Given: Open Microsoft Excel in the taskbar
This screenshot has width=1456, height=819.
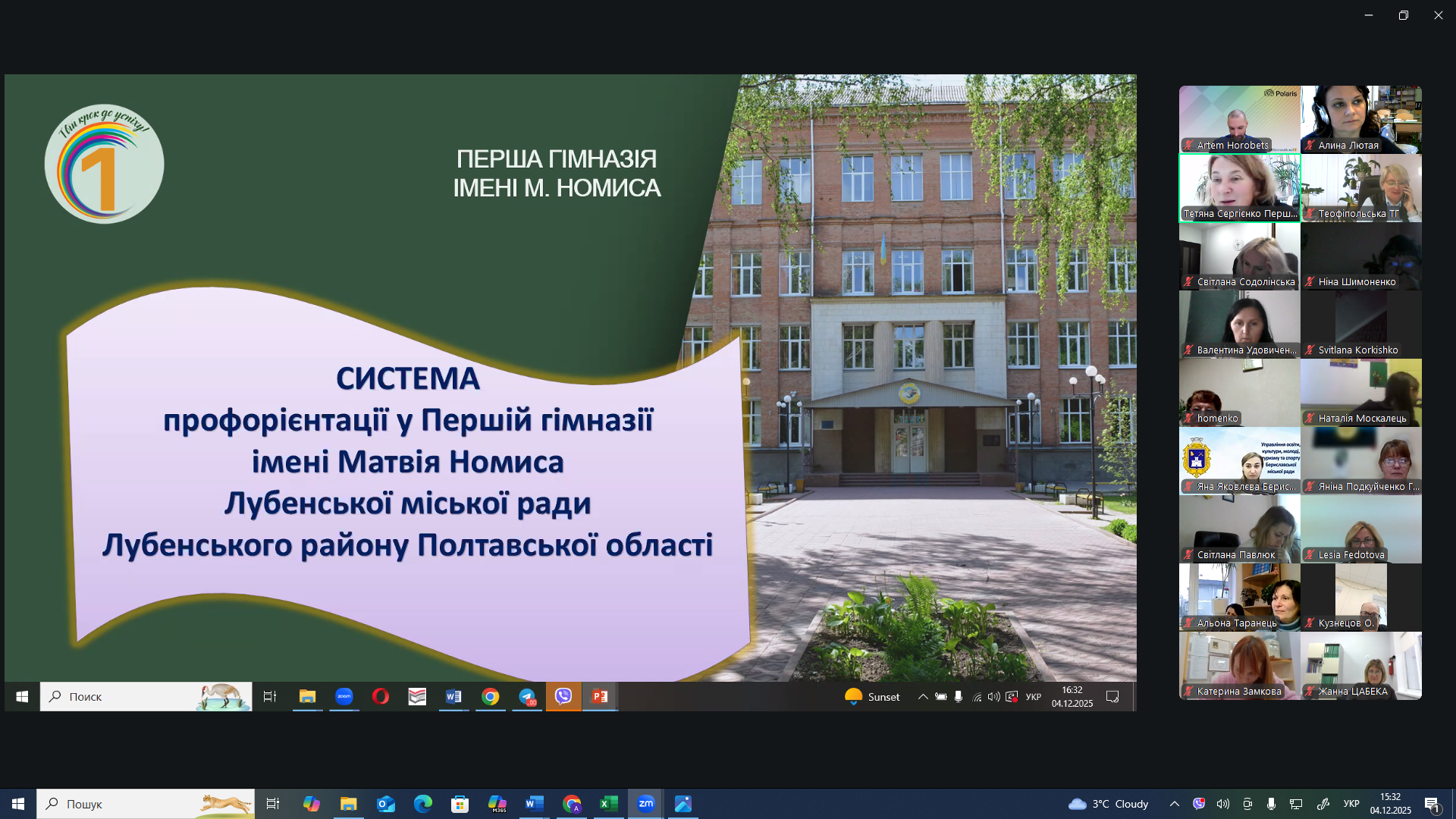Looking at the screenshot, I should pos(609,804).
